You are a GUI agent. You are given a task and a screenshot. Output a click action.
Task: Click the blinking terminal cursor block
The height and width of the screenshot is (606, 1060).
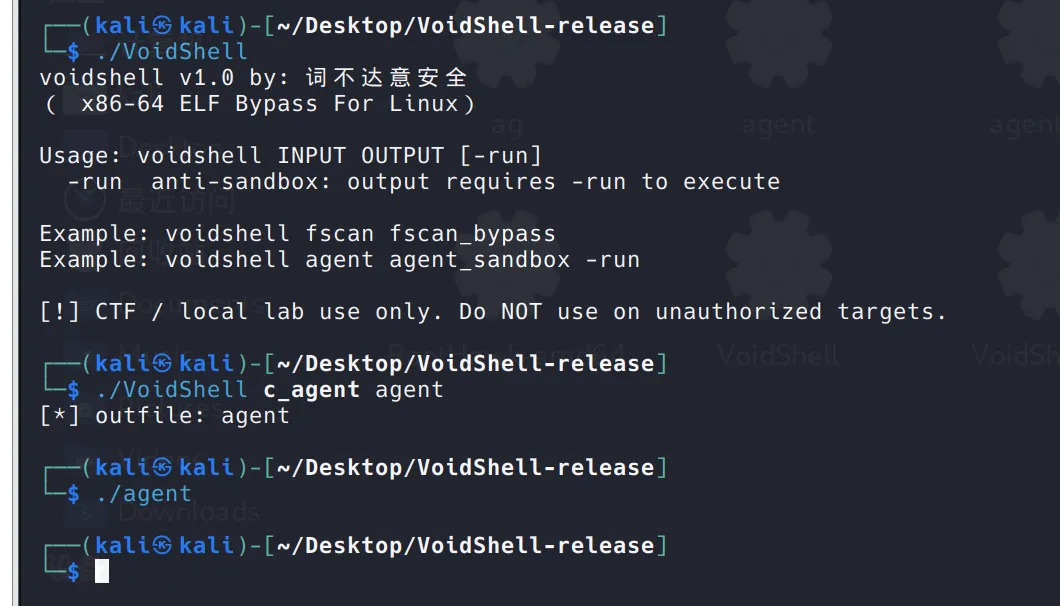click(x=101, y=572)
